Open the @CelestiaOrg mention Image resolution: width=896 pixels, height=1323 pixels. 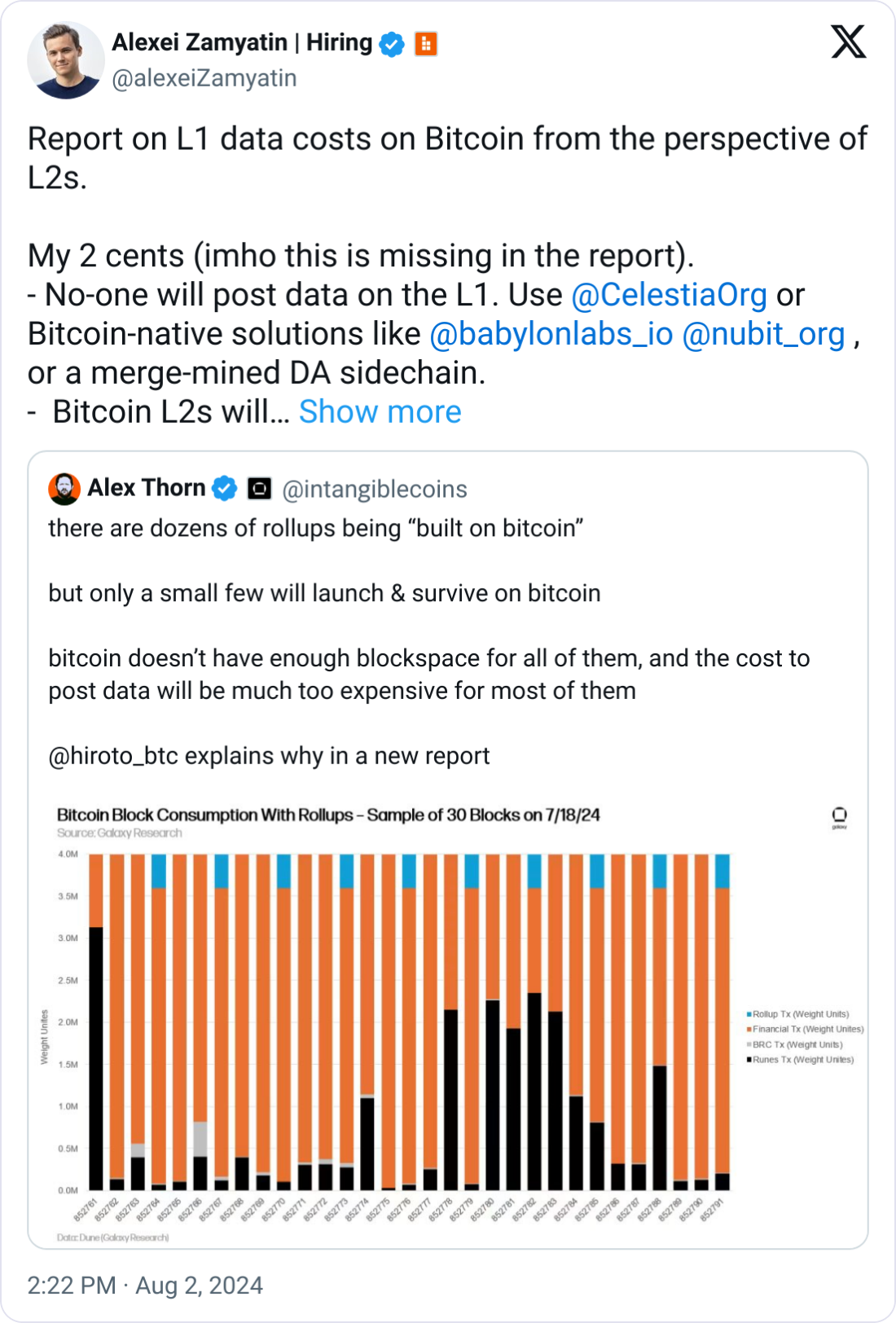click(x=670, y=295)
